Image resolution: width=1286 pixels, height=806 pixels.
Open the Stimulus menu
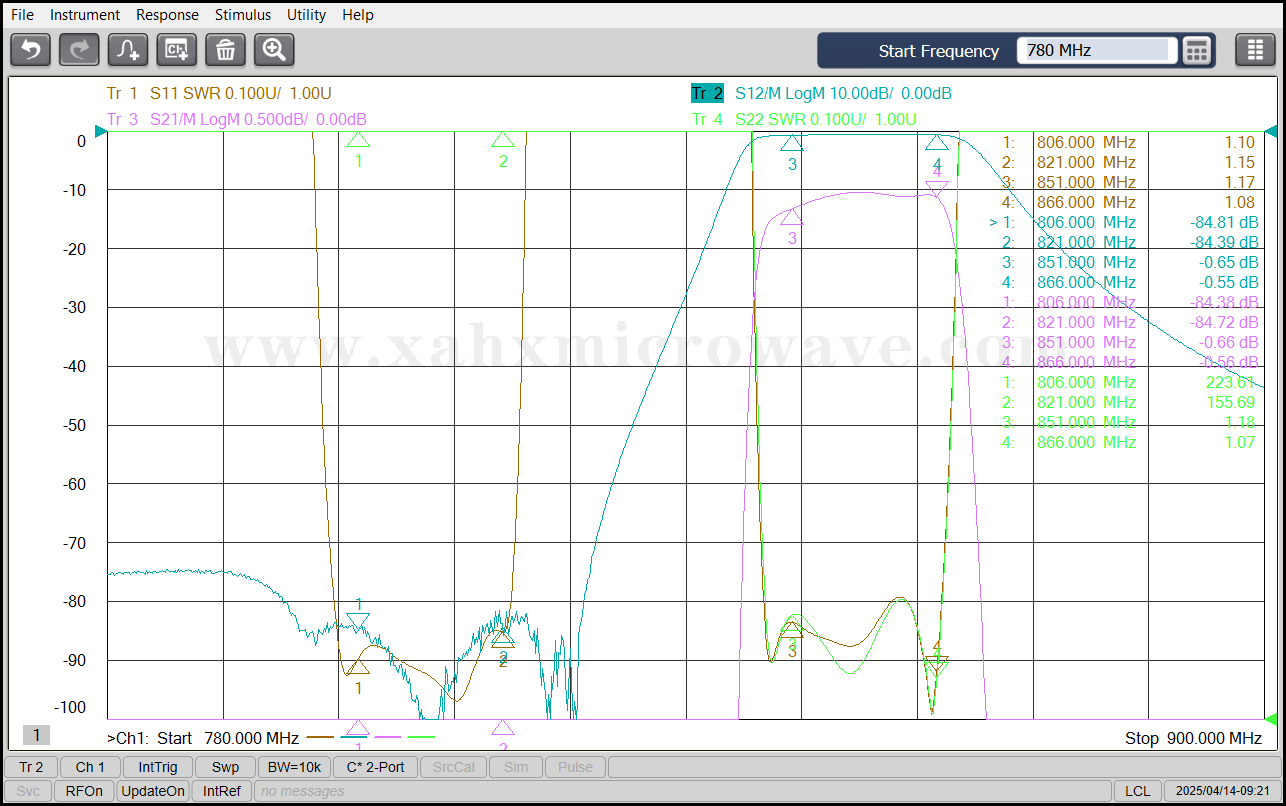point(242,15)
